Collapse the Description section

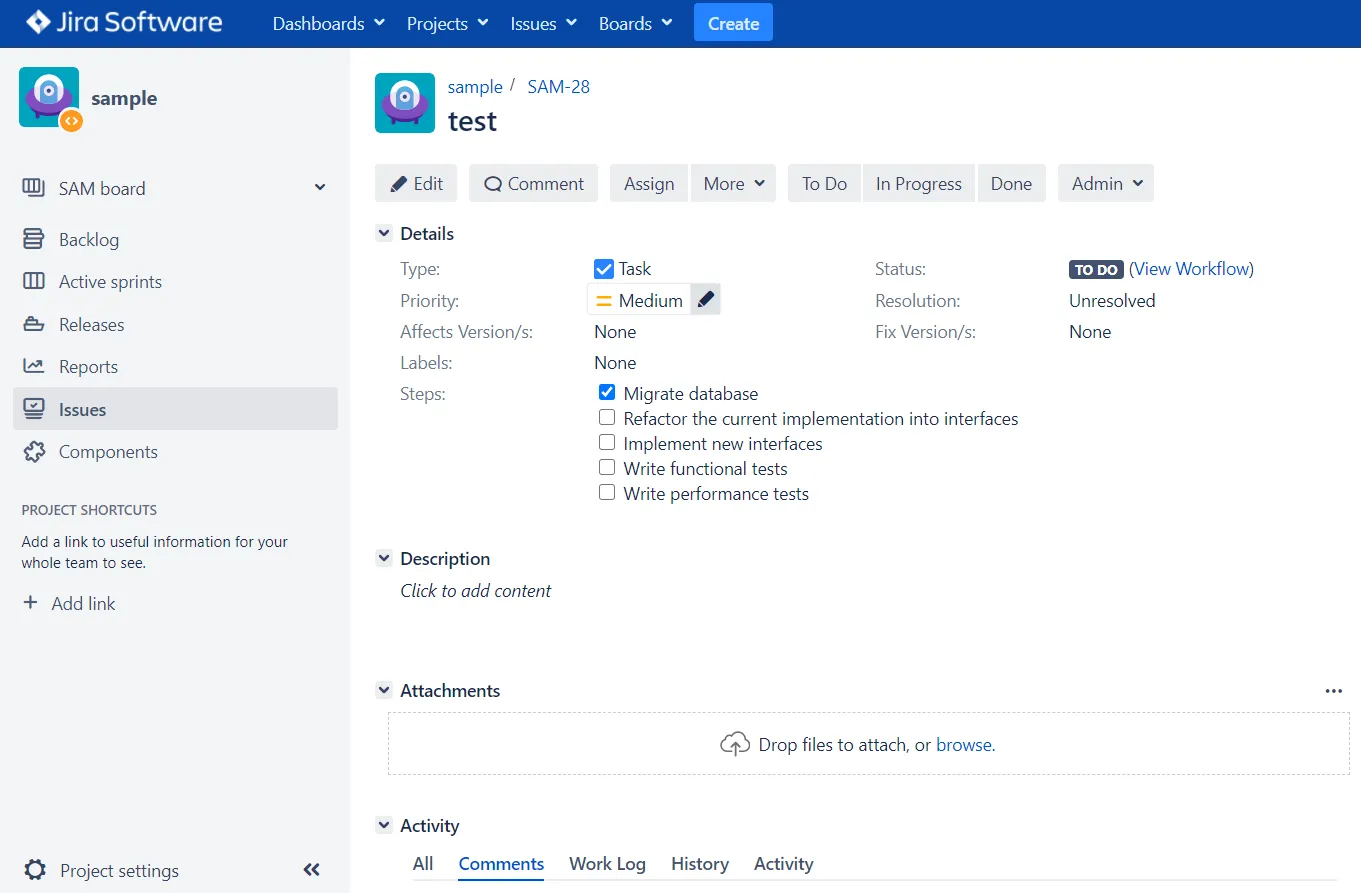(383, 558)
